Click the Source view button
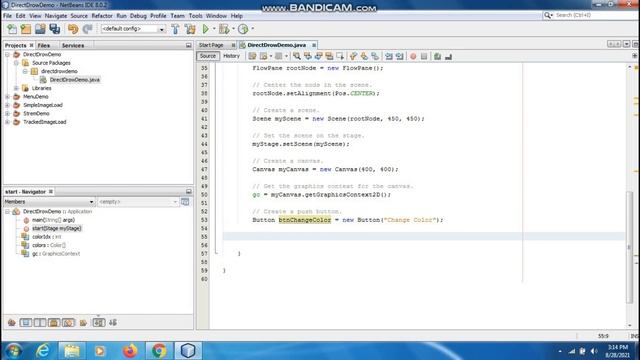The image size is (640, 360). (x=208, y=56)
